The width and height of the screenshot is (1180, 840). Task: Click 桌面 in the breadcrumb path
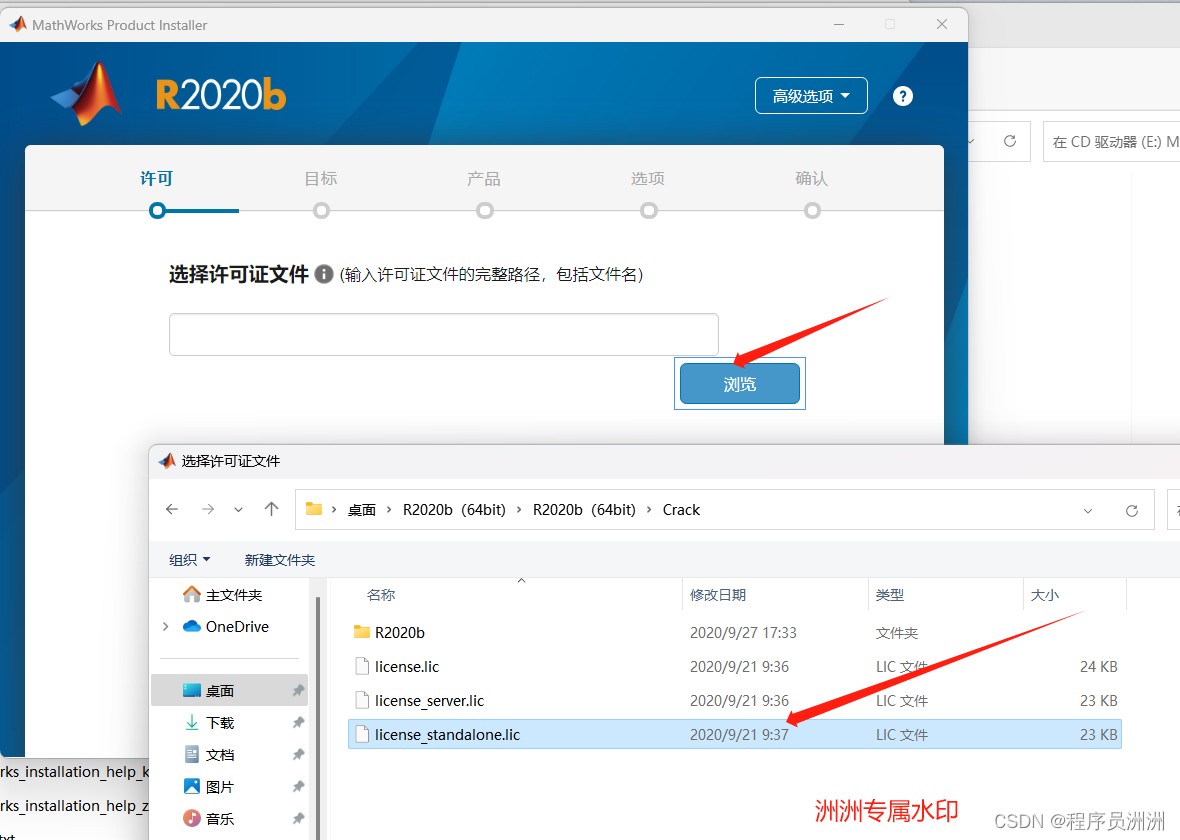(x=362, y=510)
